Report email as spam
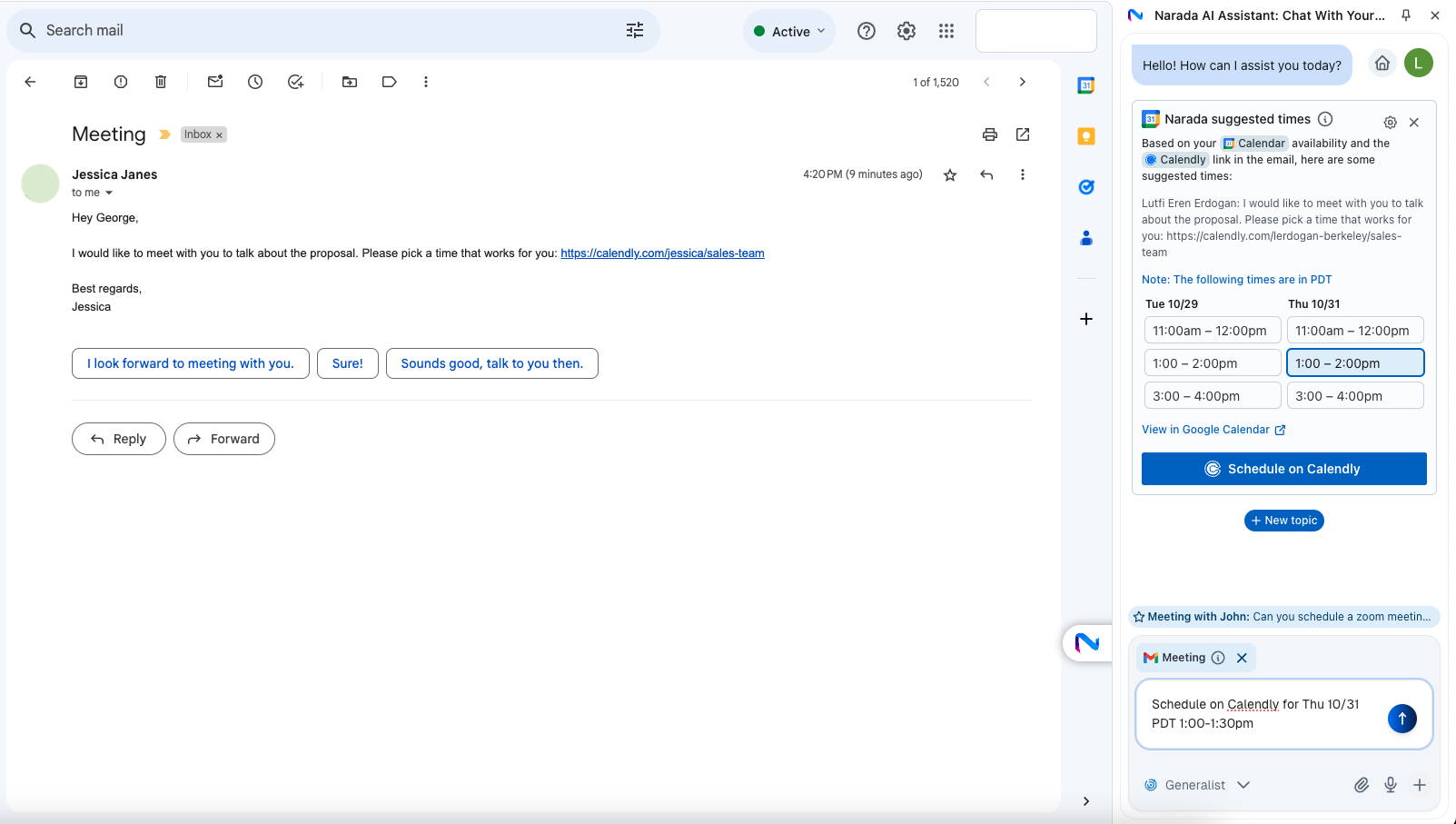The height and width of the screenshot is (824, 1456). [121, 82]
